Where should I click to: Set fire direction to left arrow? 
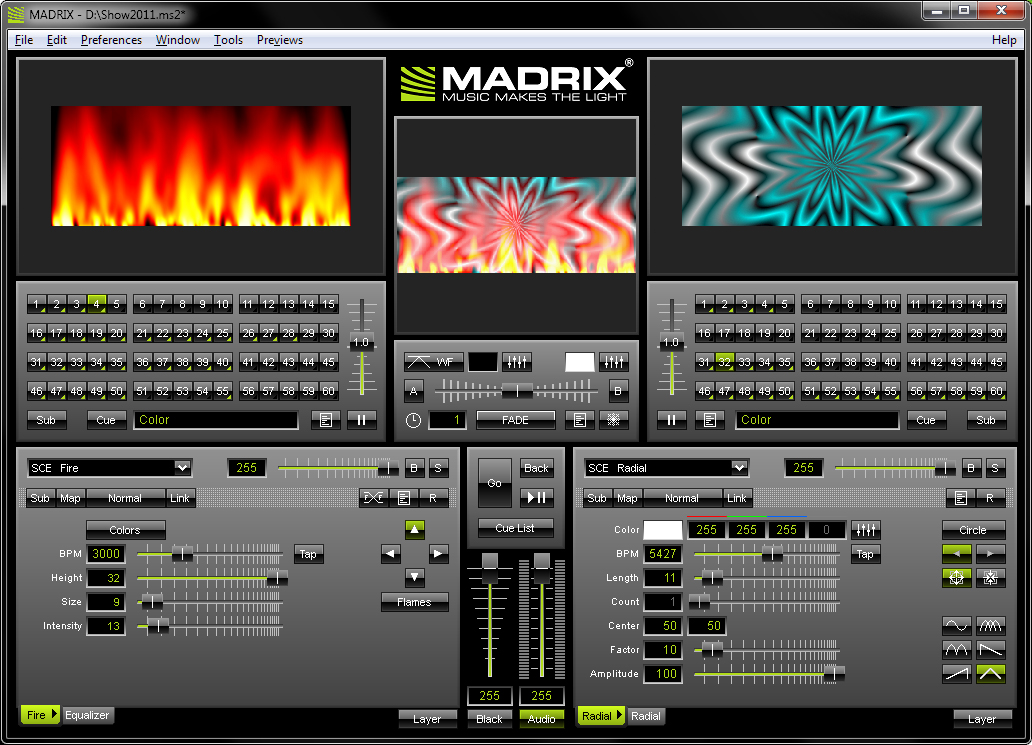391,553
